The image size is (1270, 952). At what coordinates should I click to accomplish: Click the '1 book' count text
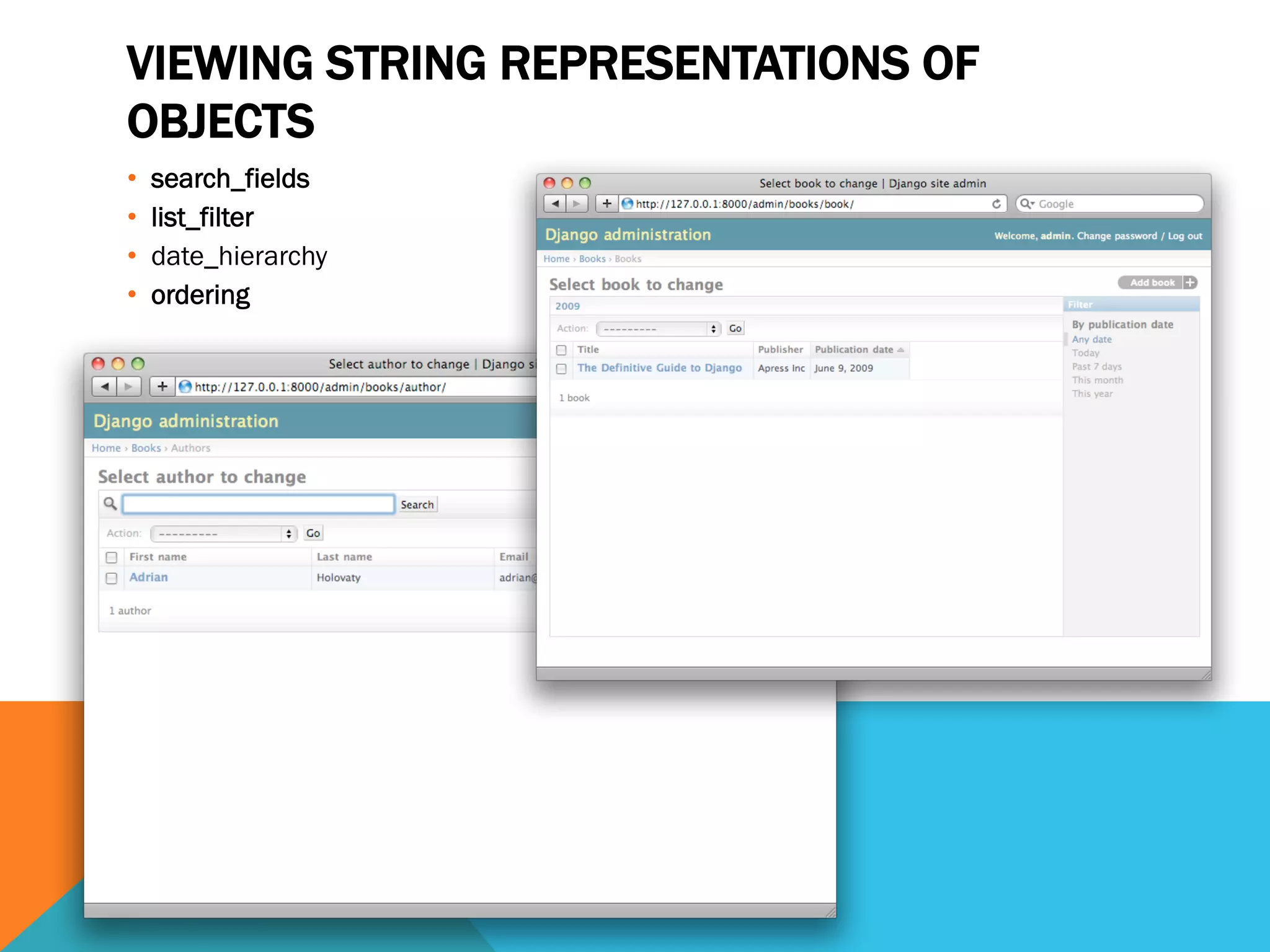[574, 398]
